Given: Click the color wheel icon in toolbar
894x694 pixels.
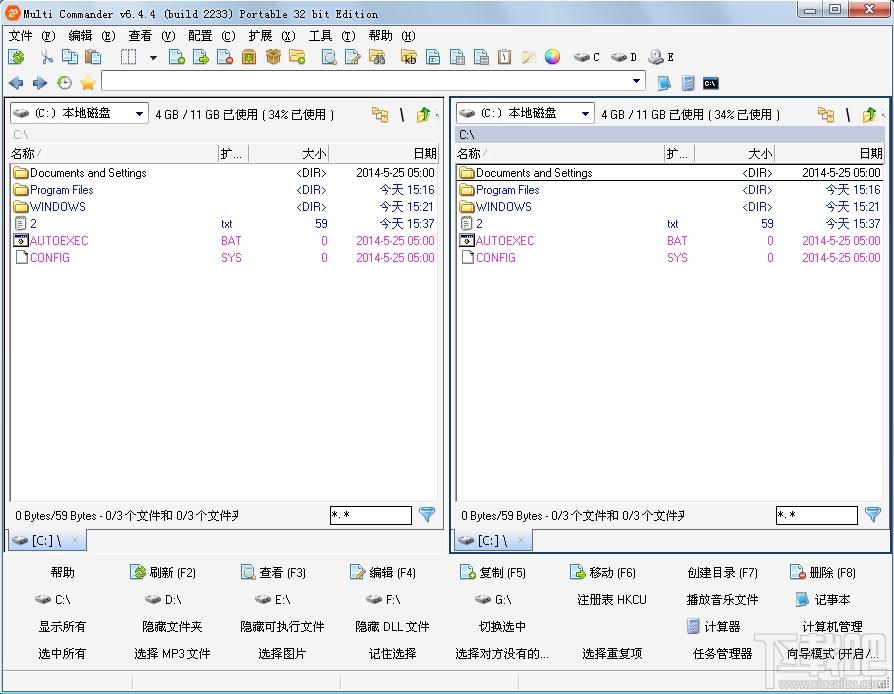Looking at the screenshot, I should (x=552, y=57).
